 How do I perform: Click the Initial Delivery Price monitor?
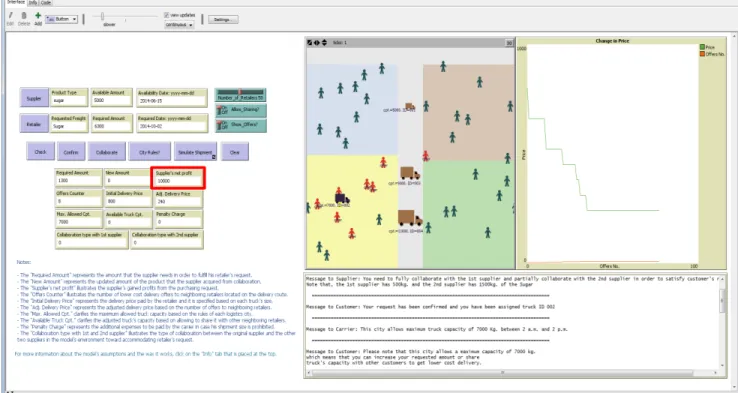tap(128, 198)
